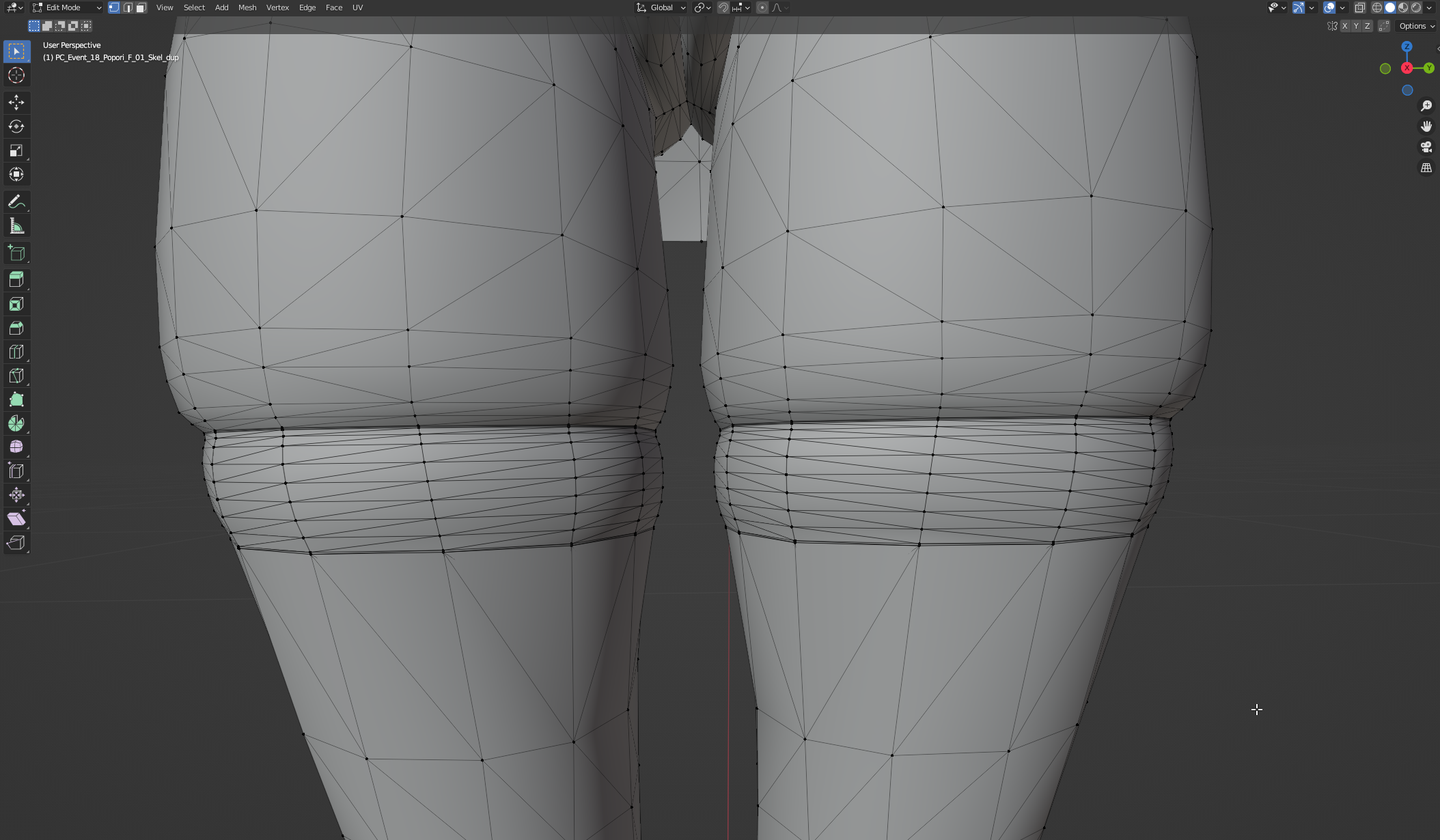Select the Knife tool in toolbar
This screenshot has height=840, width=1440.
16,376
